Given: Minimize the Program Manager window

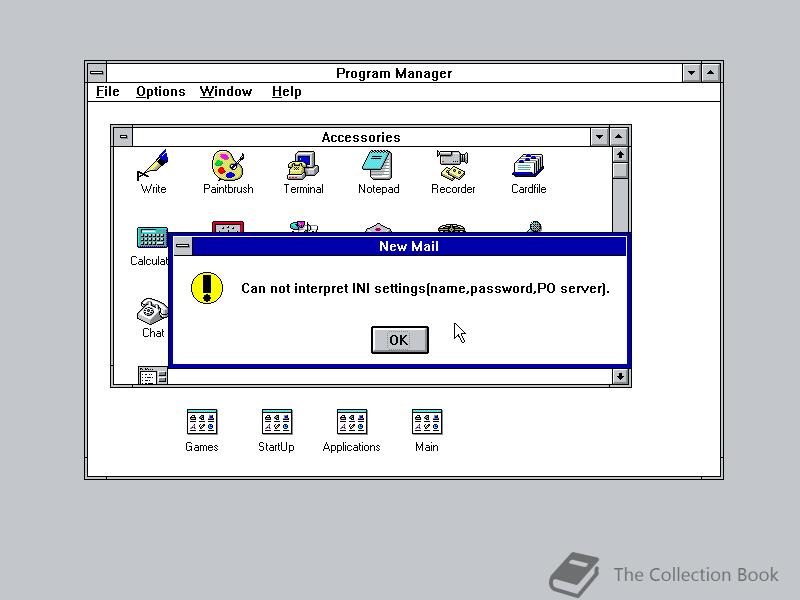Looking at the screenshot, I should [x=691, y=73].
